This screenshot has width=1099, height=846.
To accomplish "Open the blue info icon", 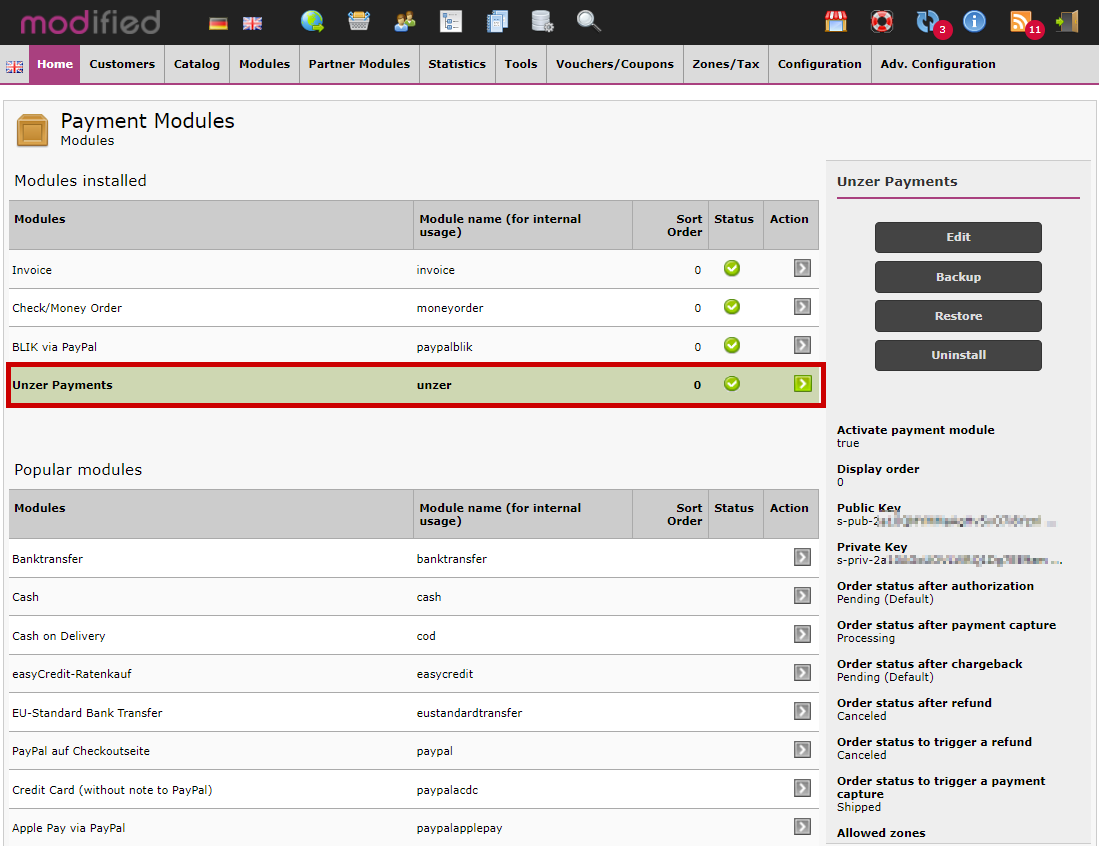I will [x=974, y=22].
